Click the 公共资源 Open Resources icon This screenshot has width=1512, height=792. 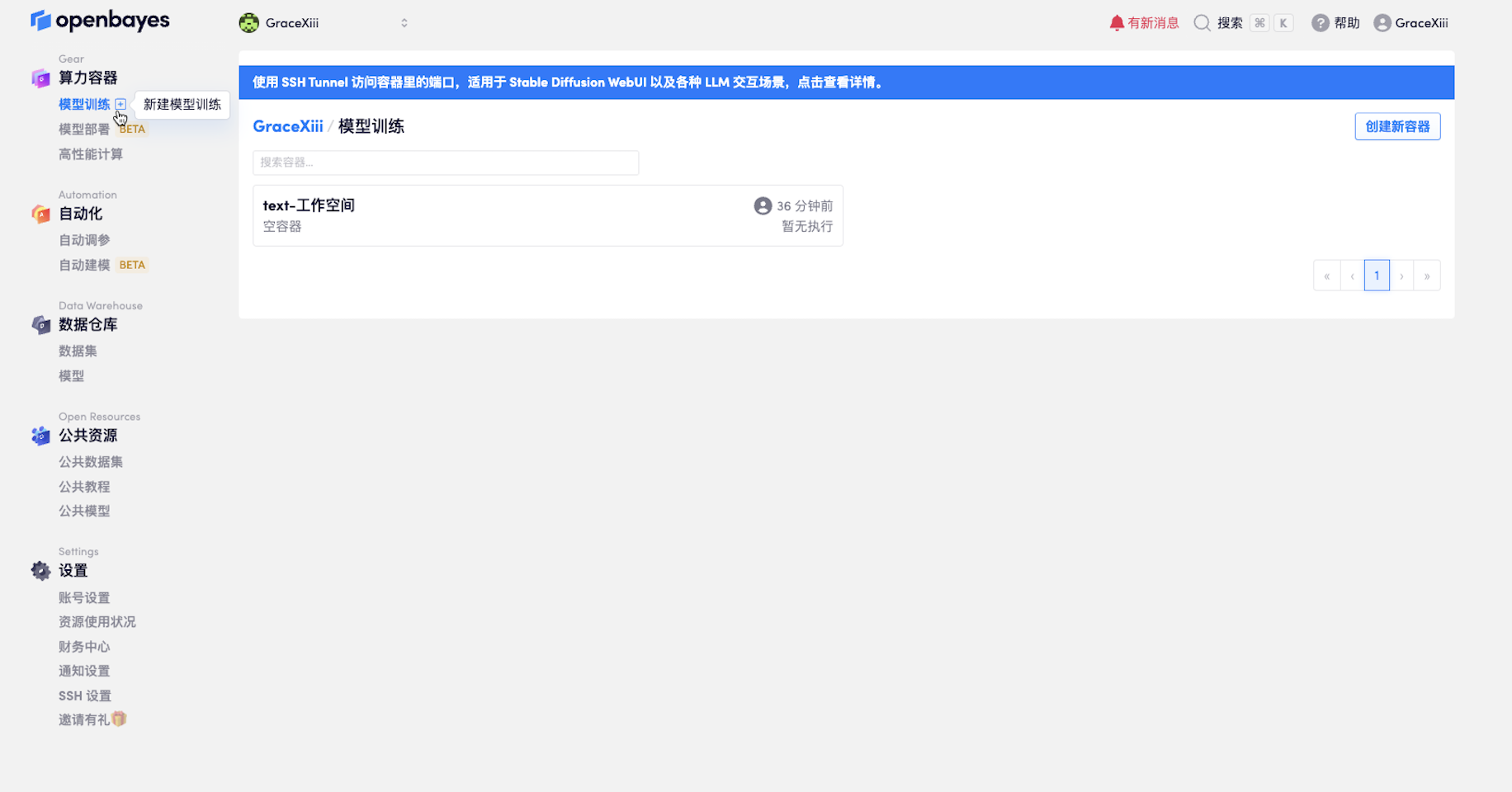pyautogui.click(x=40, y=436)
